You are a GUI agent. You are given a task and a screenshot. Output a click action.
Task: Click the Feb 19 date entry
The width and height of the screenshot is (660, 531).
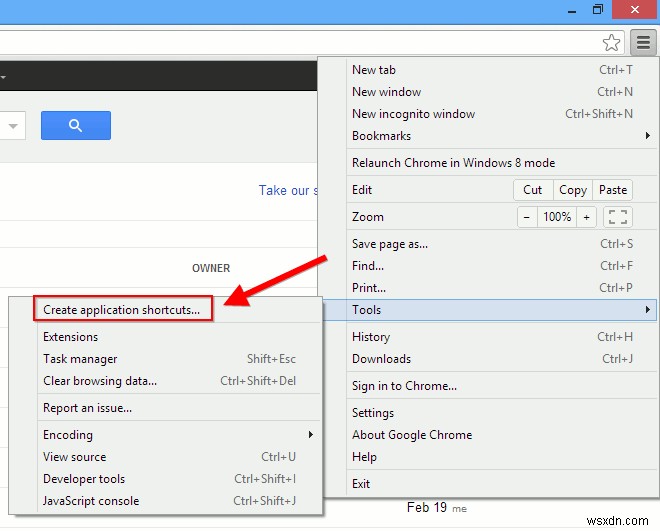[x=426, y=507]
